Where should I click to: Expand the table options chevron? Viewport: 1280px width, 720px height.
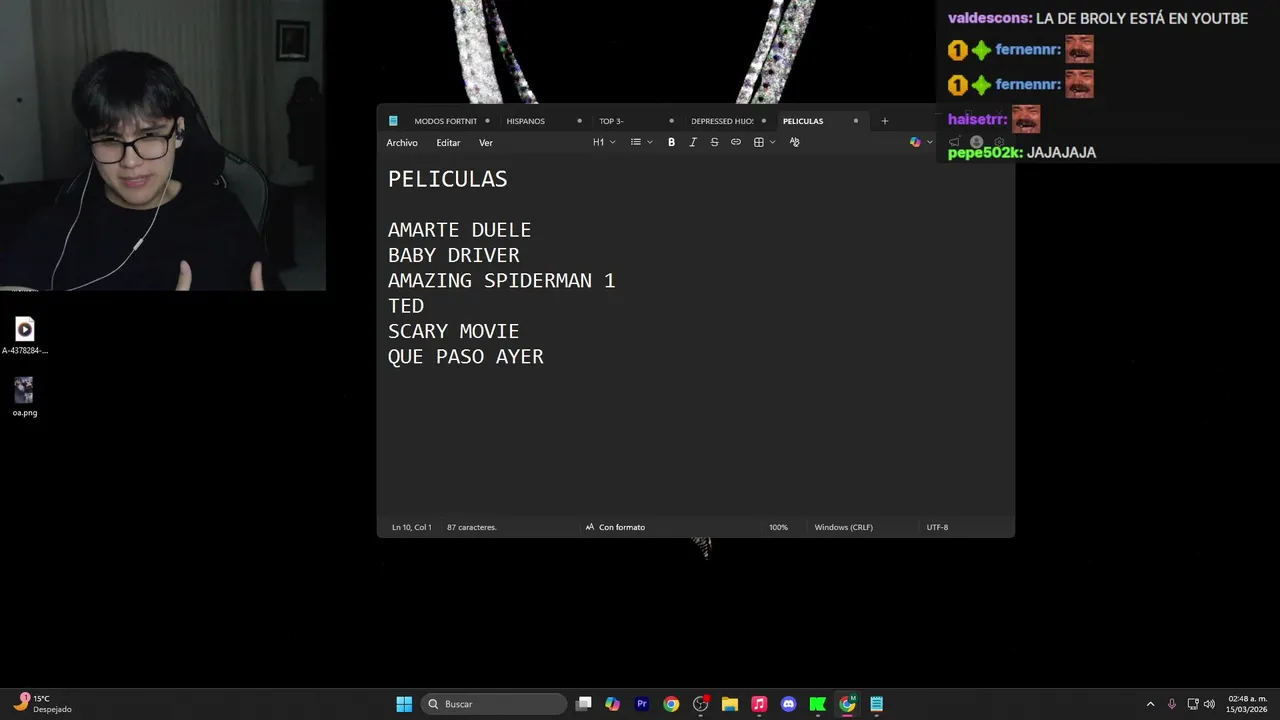[x=773, y=142]
